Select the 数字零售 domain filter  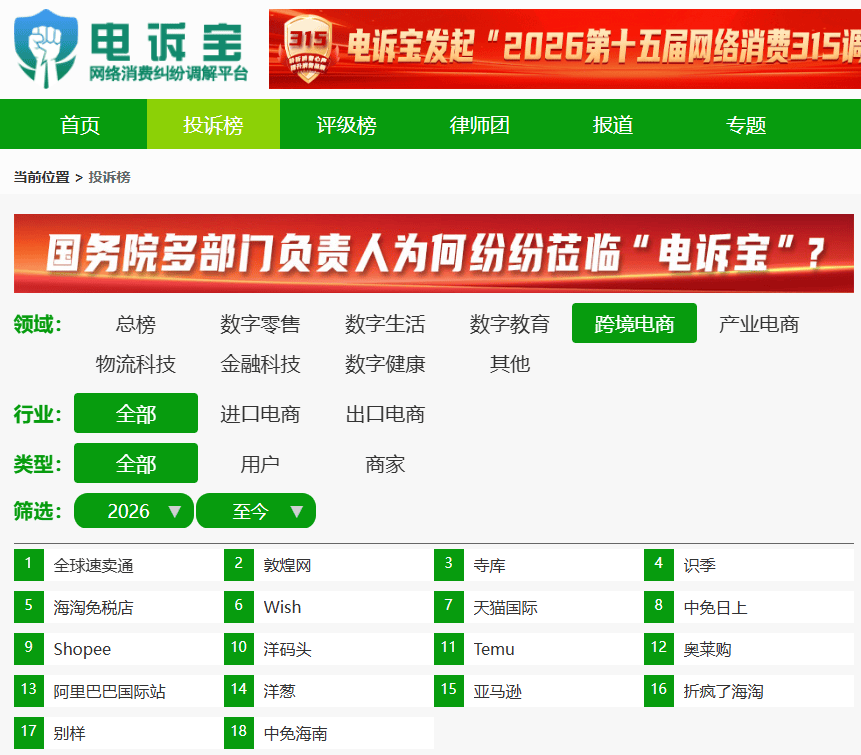[260, 323]
